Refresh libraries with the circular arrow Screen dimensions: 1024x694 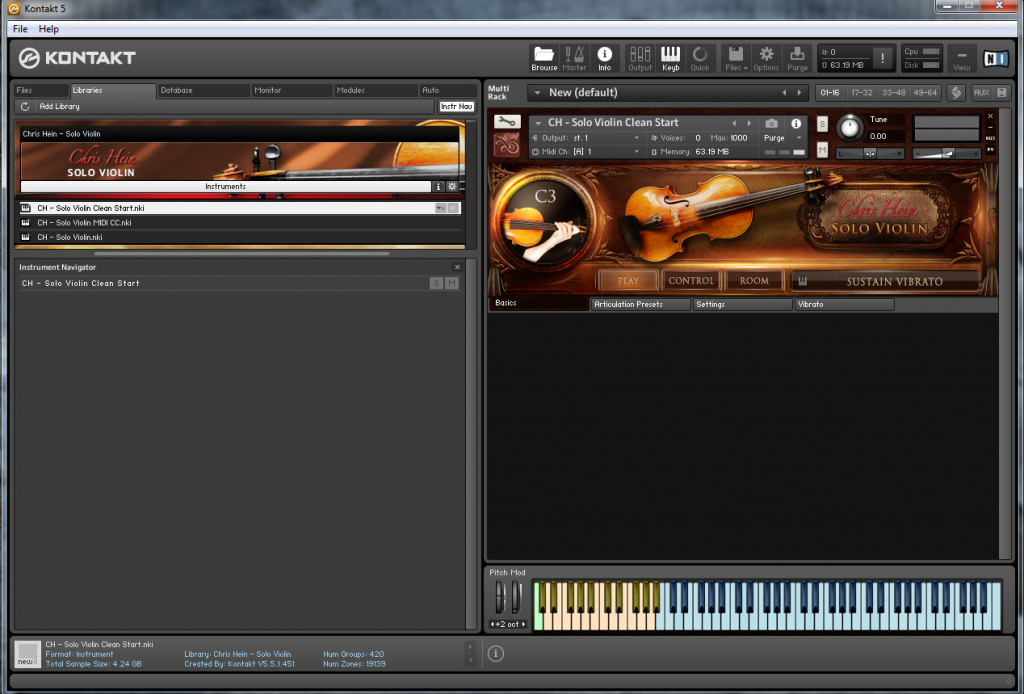25,106
